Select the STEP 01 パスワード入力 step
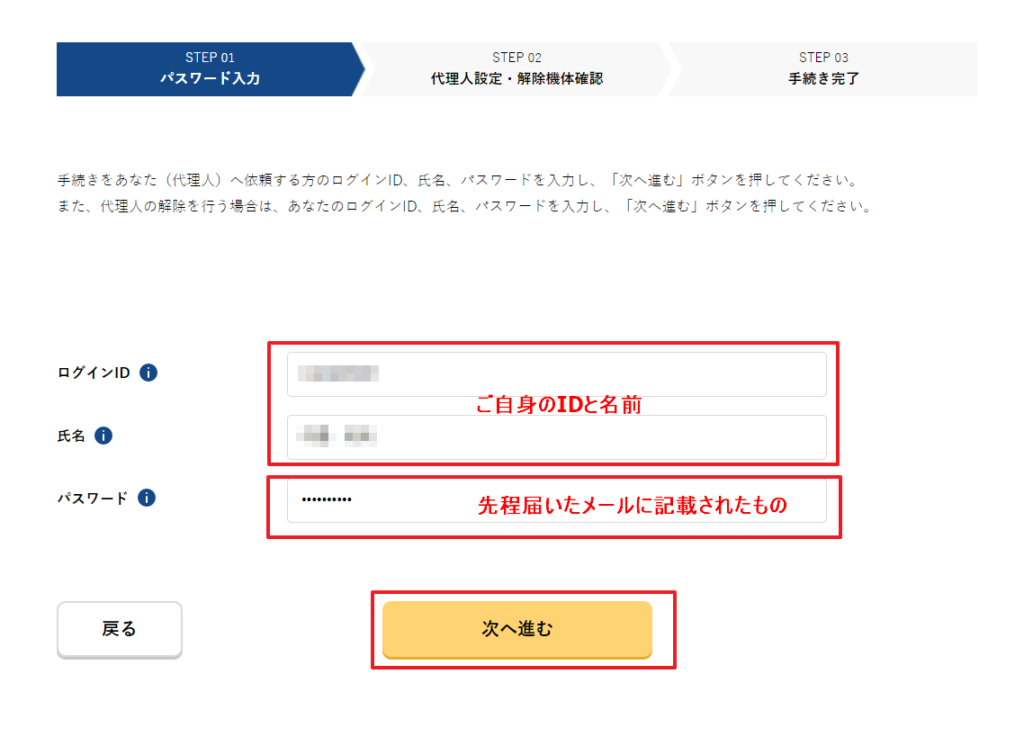 click(209, 69)
